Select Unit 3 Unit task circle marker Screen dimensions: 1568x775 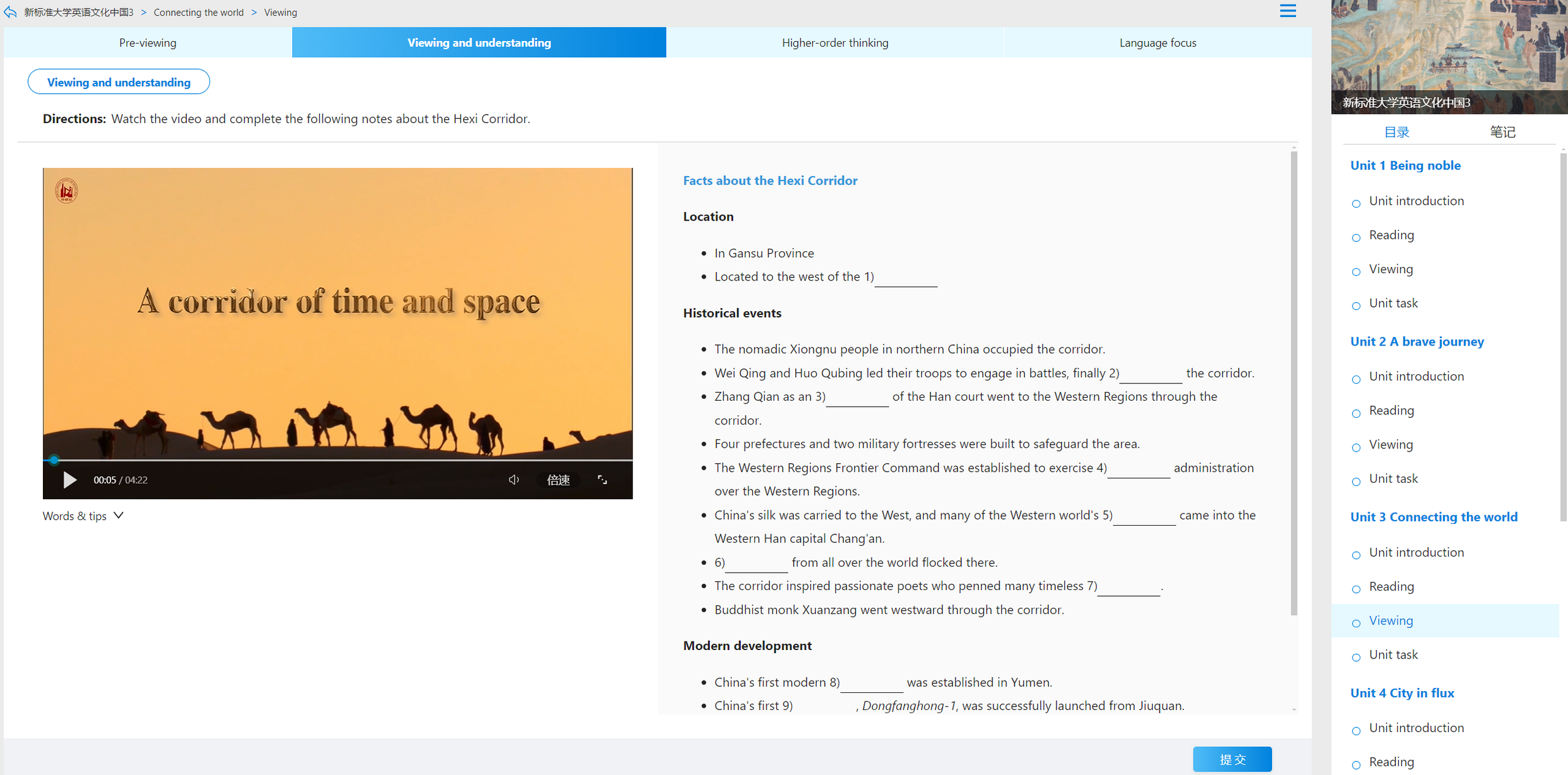[1356, 657]
